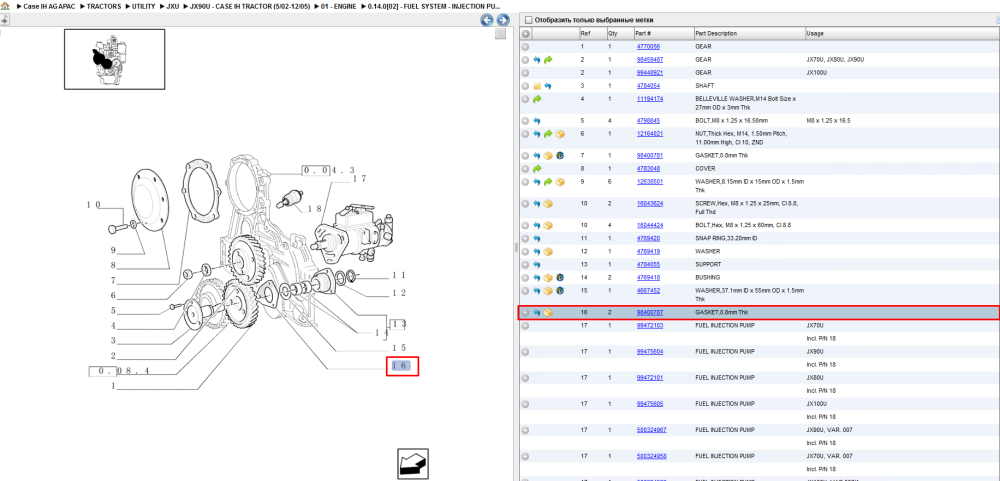The image size is (1000, 481).
Task: Click the green arrow icon on row 98459487
Action: tap(548, 59)
